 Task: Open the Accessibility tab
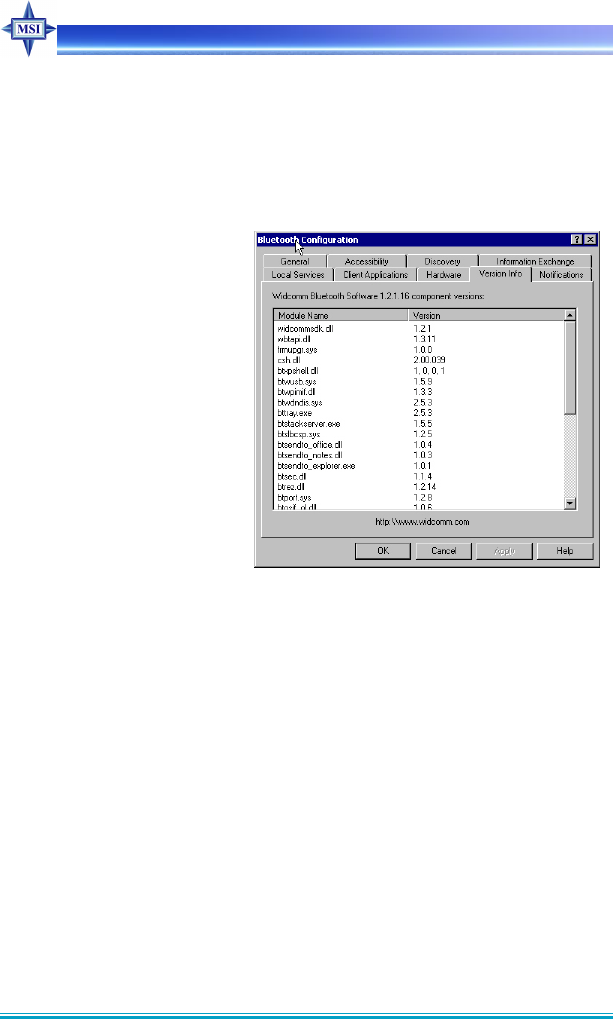point(367,261)
